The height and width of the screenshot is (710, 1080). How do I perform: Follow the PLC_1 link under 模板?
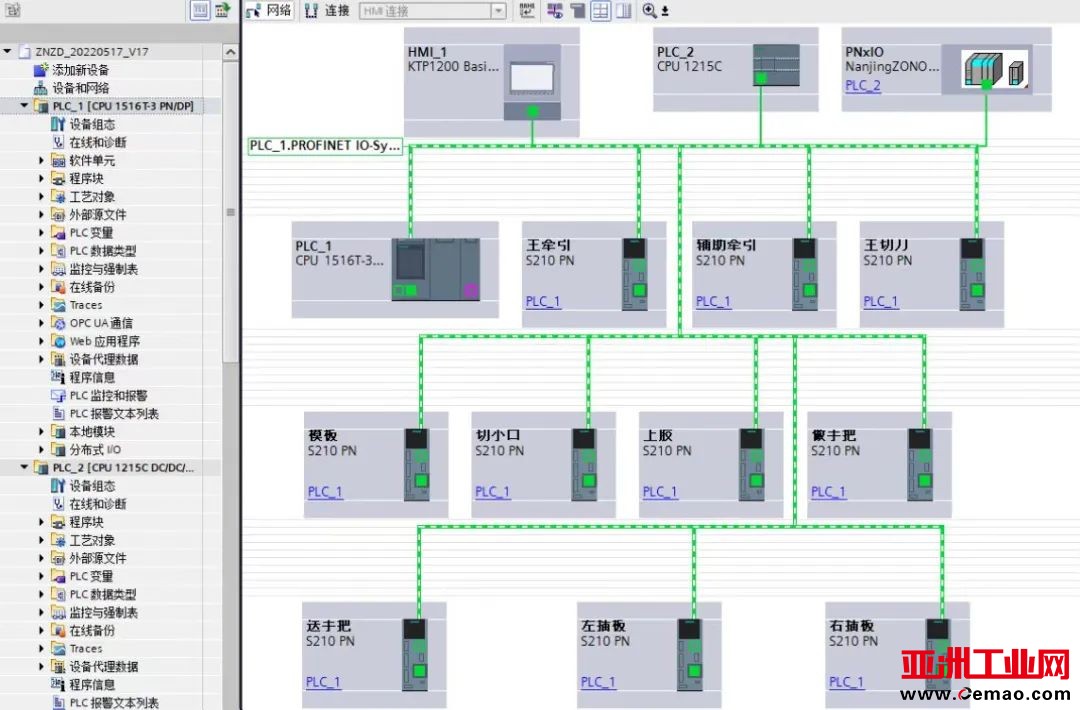(x=325, y=492)
